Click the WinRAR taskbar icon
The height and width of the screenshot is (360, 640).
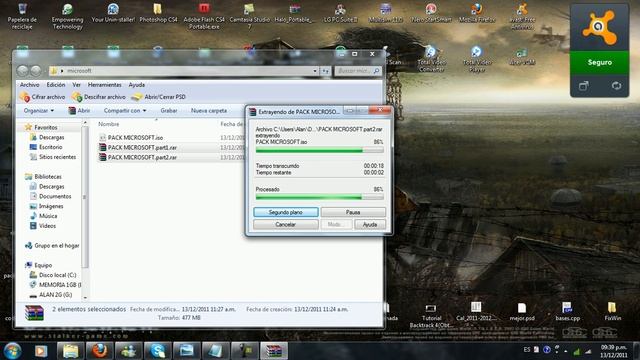[x=274, y=351]
